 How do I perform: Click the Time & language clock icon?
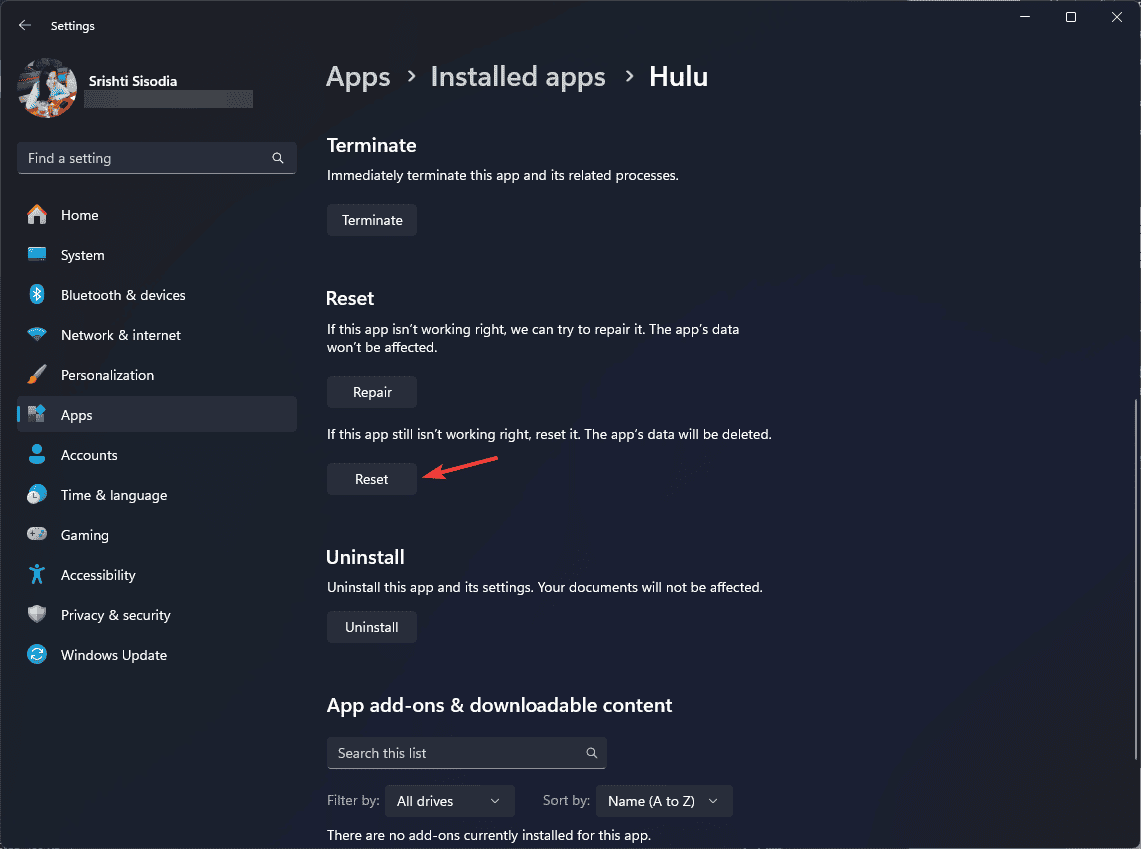point(37,495)
